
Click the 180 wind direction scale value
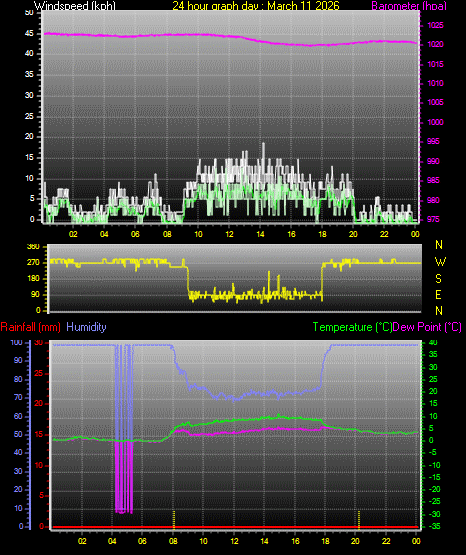33,279
